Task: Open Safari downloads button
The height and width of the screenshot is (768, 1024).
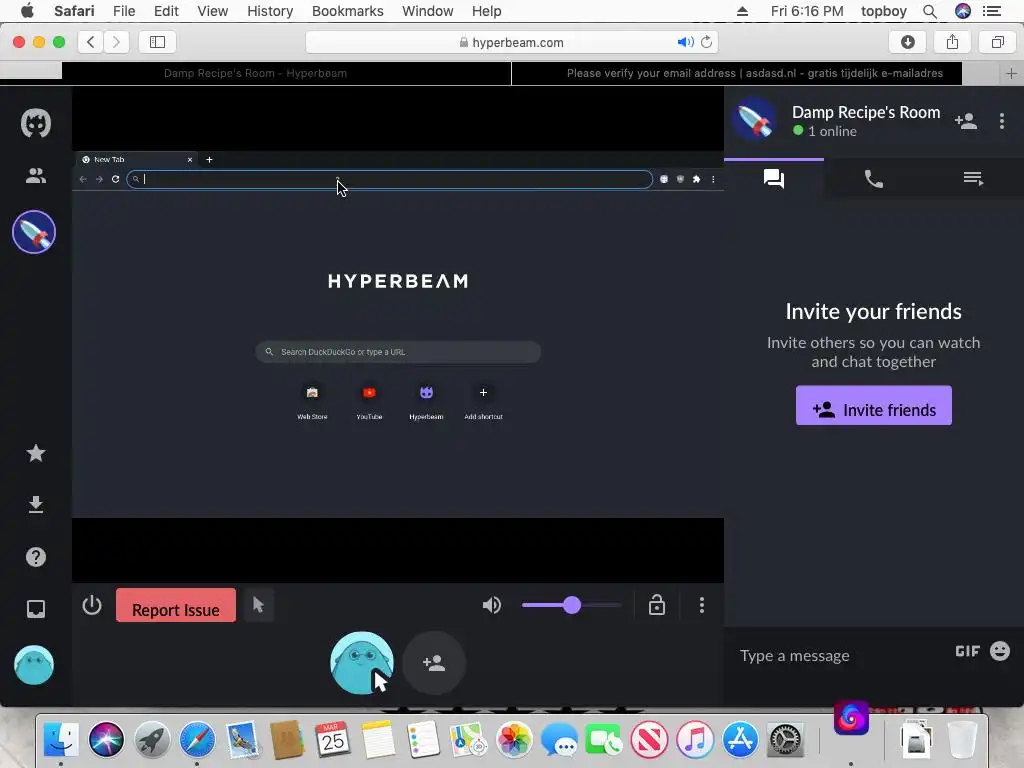Action: (x=908, y=42)
